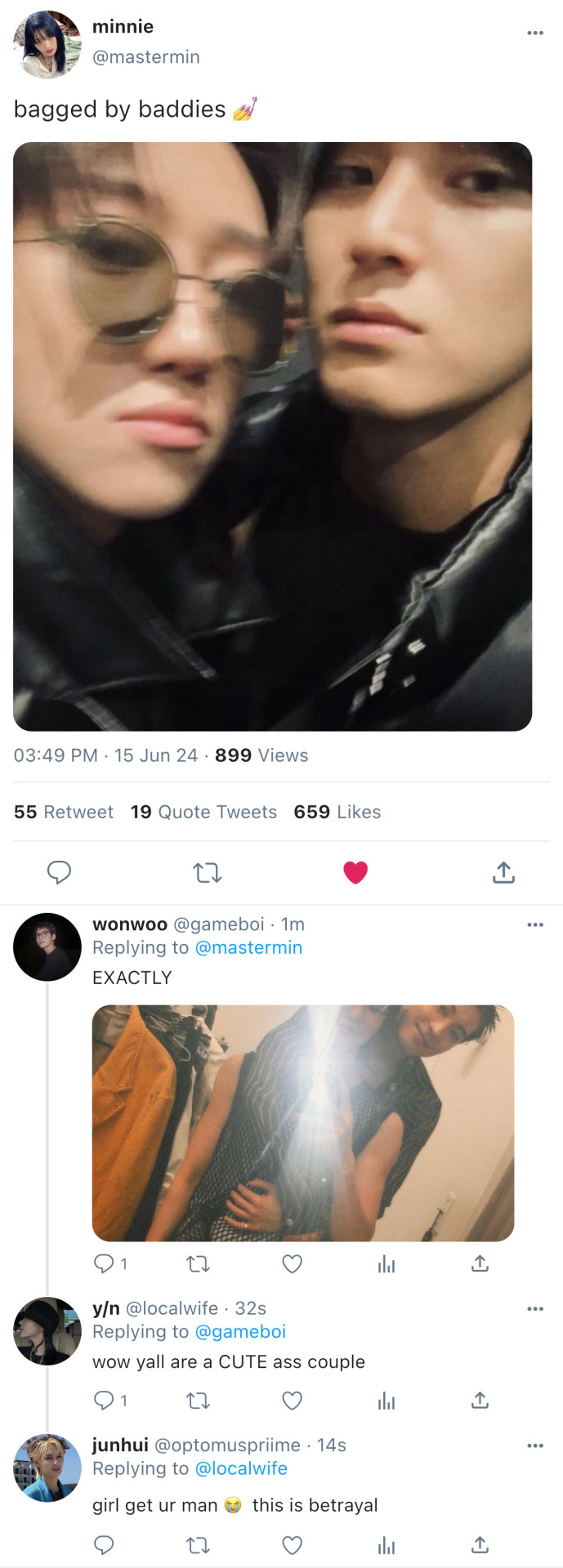563x1568 pixels.
Task: Retweet wonwoo's reply
Action: (x=198, y=1264)
